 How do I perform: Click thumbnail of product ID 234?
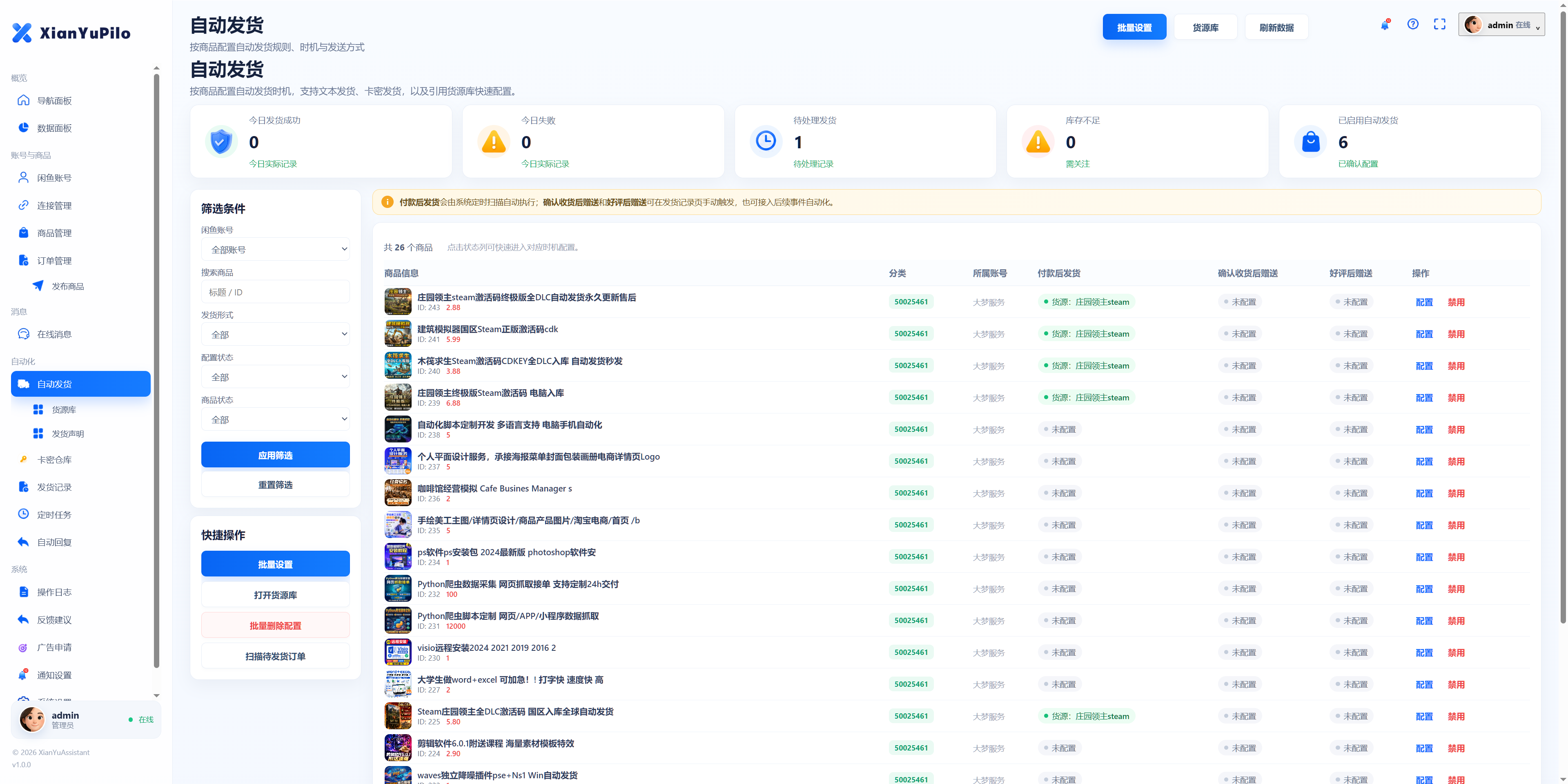point(397,556)
